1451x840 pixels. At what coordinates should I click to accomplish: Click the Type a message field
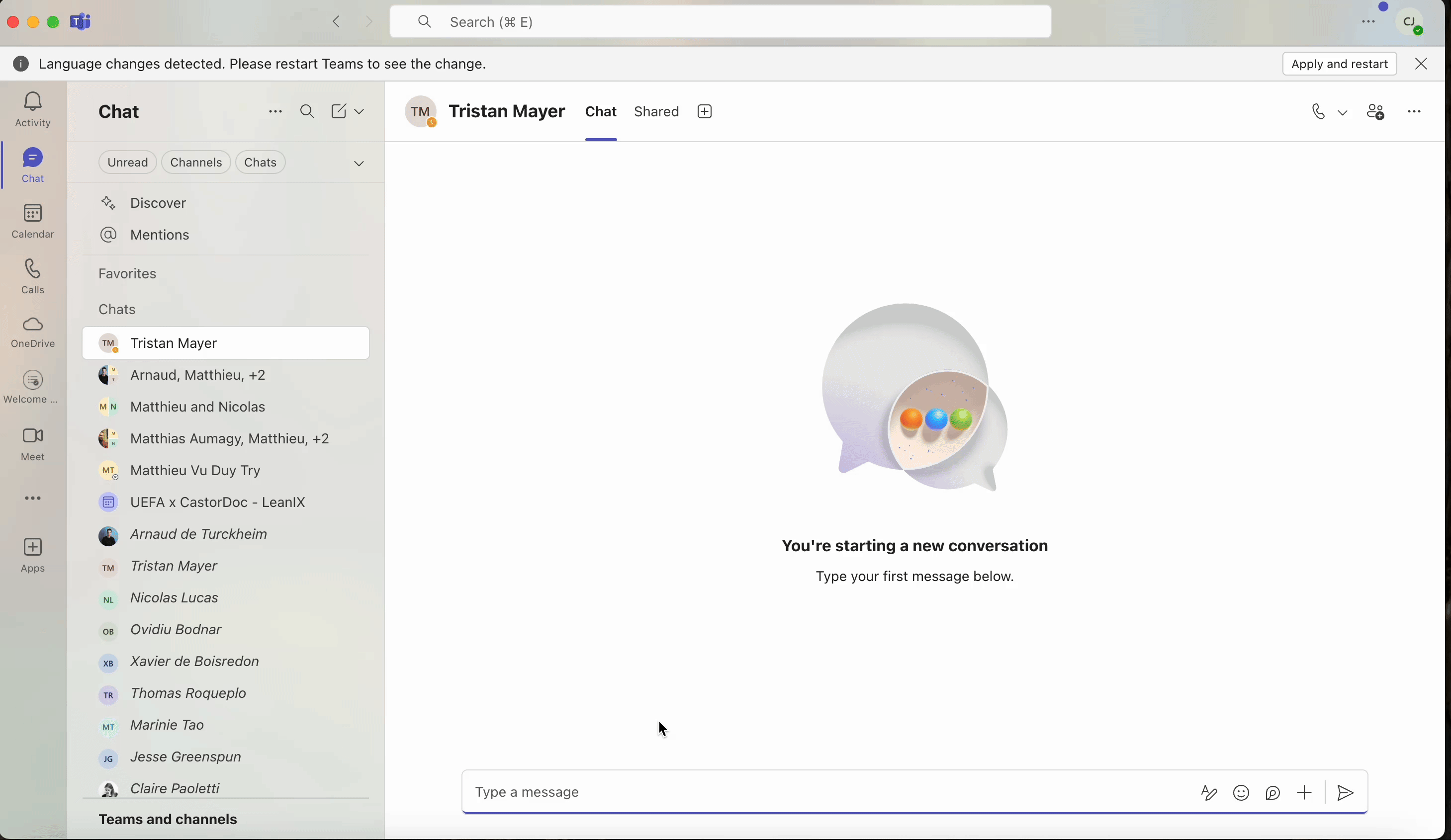806,792
